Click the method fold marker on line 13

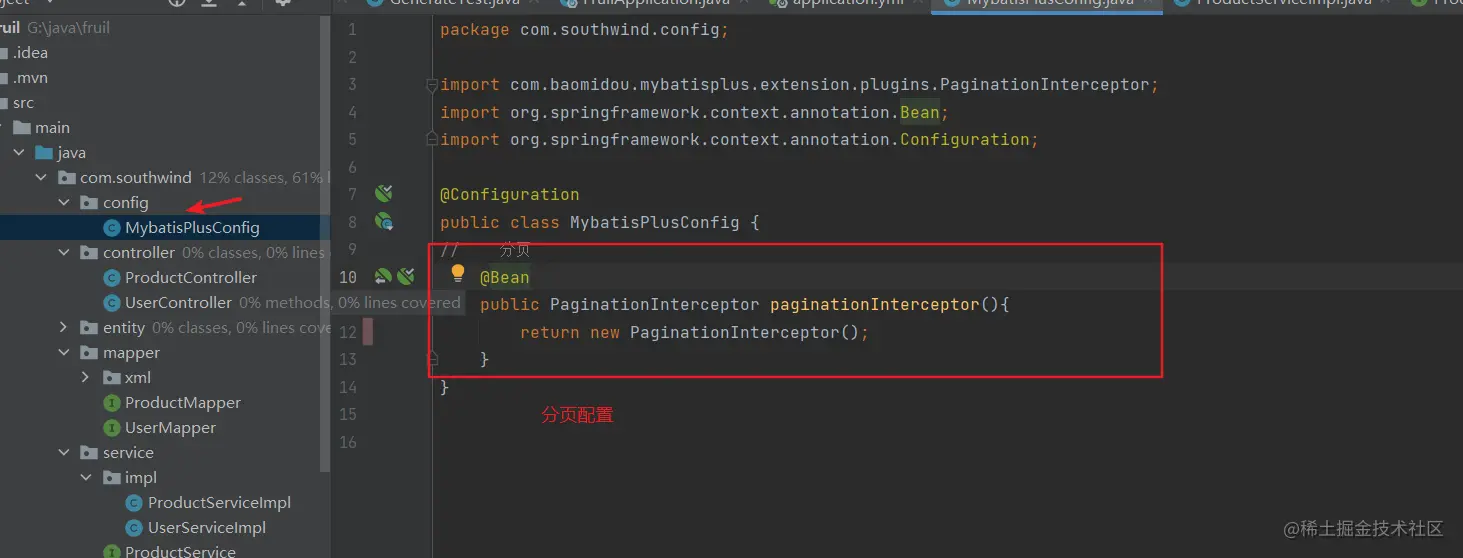(432, 357)
